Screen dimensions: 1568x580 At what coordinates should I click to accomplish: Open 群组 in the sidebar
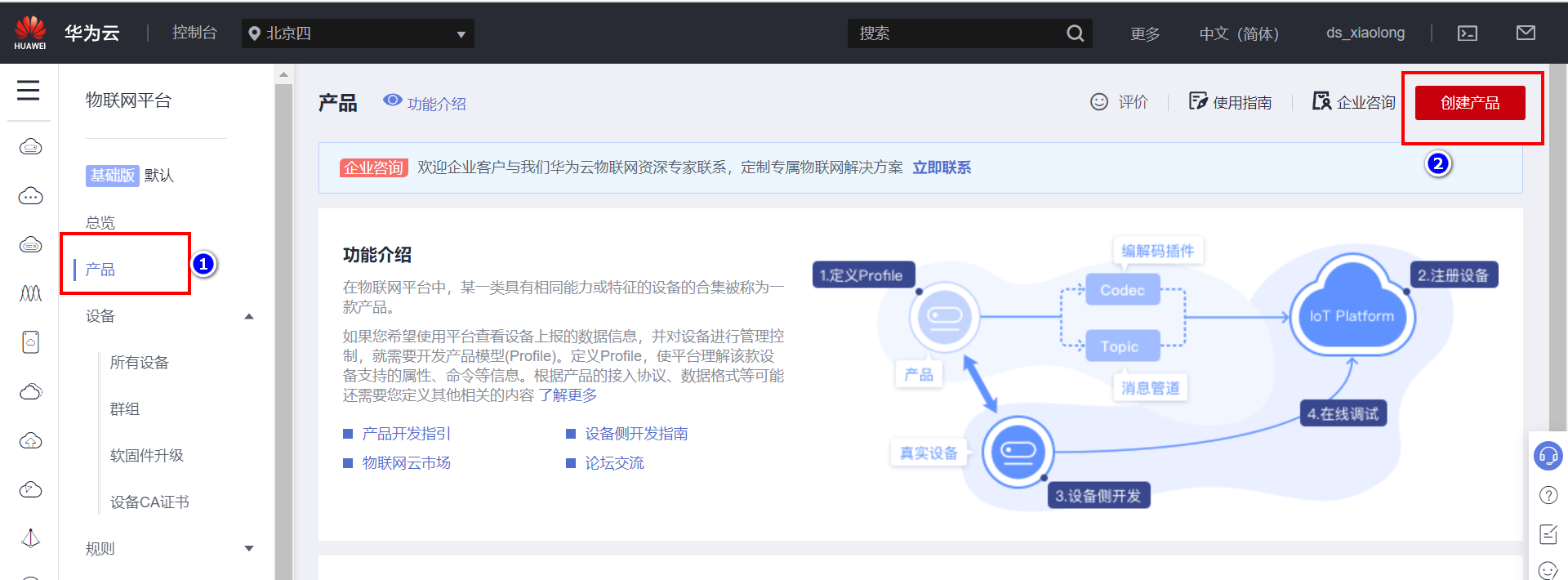pyautogui.click(x=125, y=409)
